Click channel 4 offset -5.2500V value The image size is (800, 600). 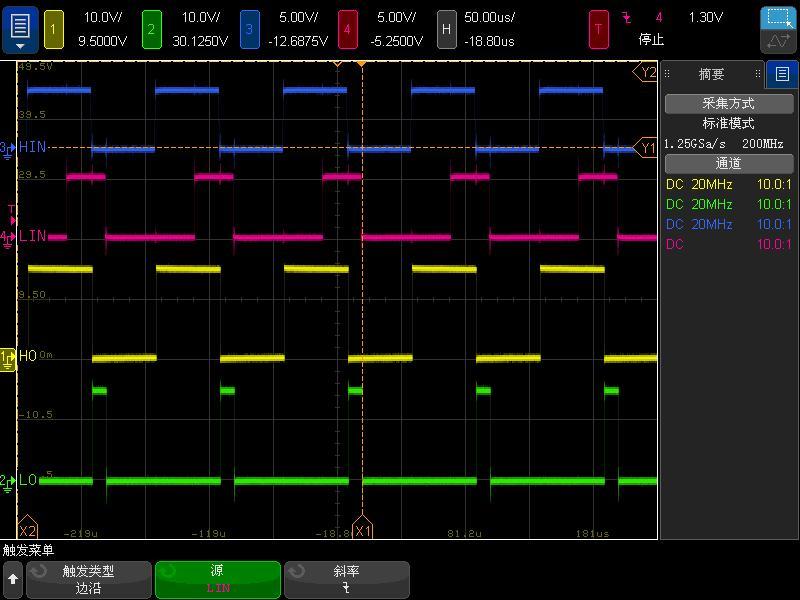point(396,41)
